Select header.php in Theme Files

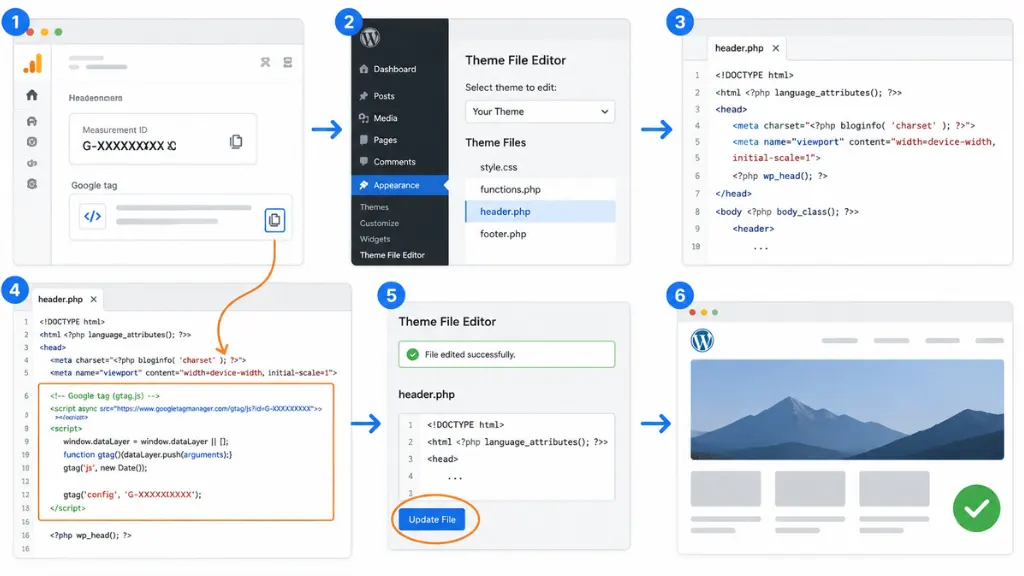click(540, 212)
